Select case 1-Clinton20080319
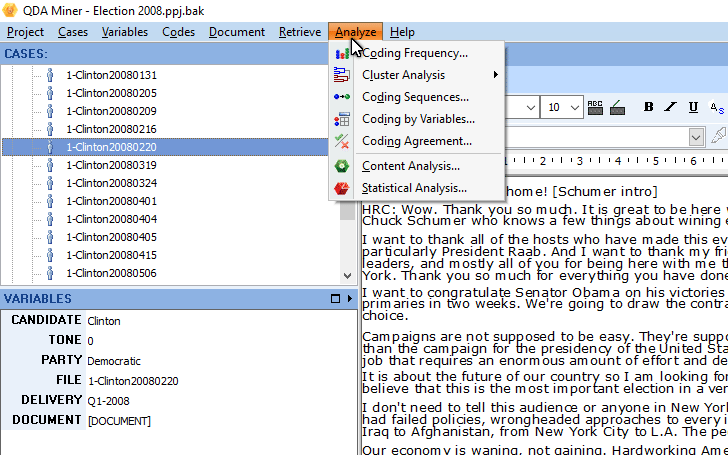 tap(111, 165)
